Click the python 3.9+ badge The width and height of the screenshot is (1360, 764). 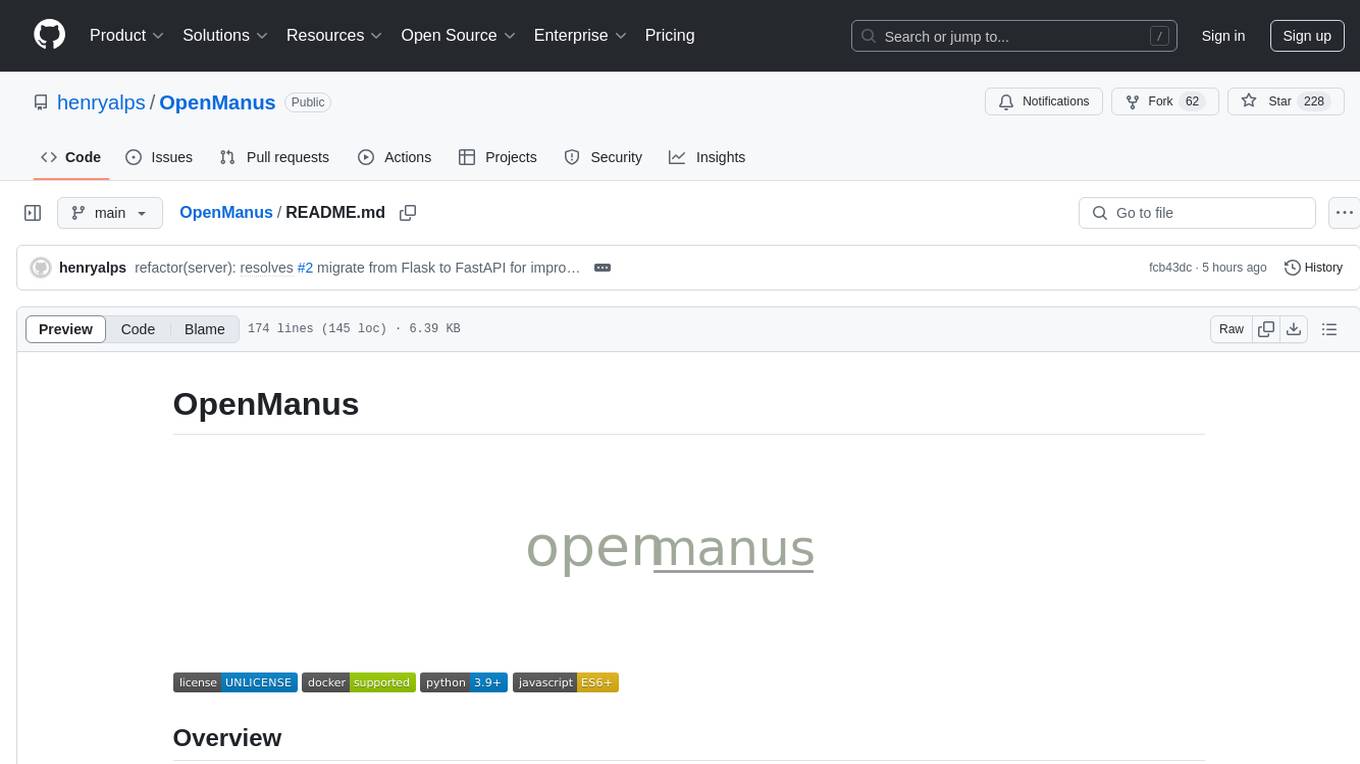464,682
